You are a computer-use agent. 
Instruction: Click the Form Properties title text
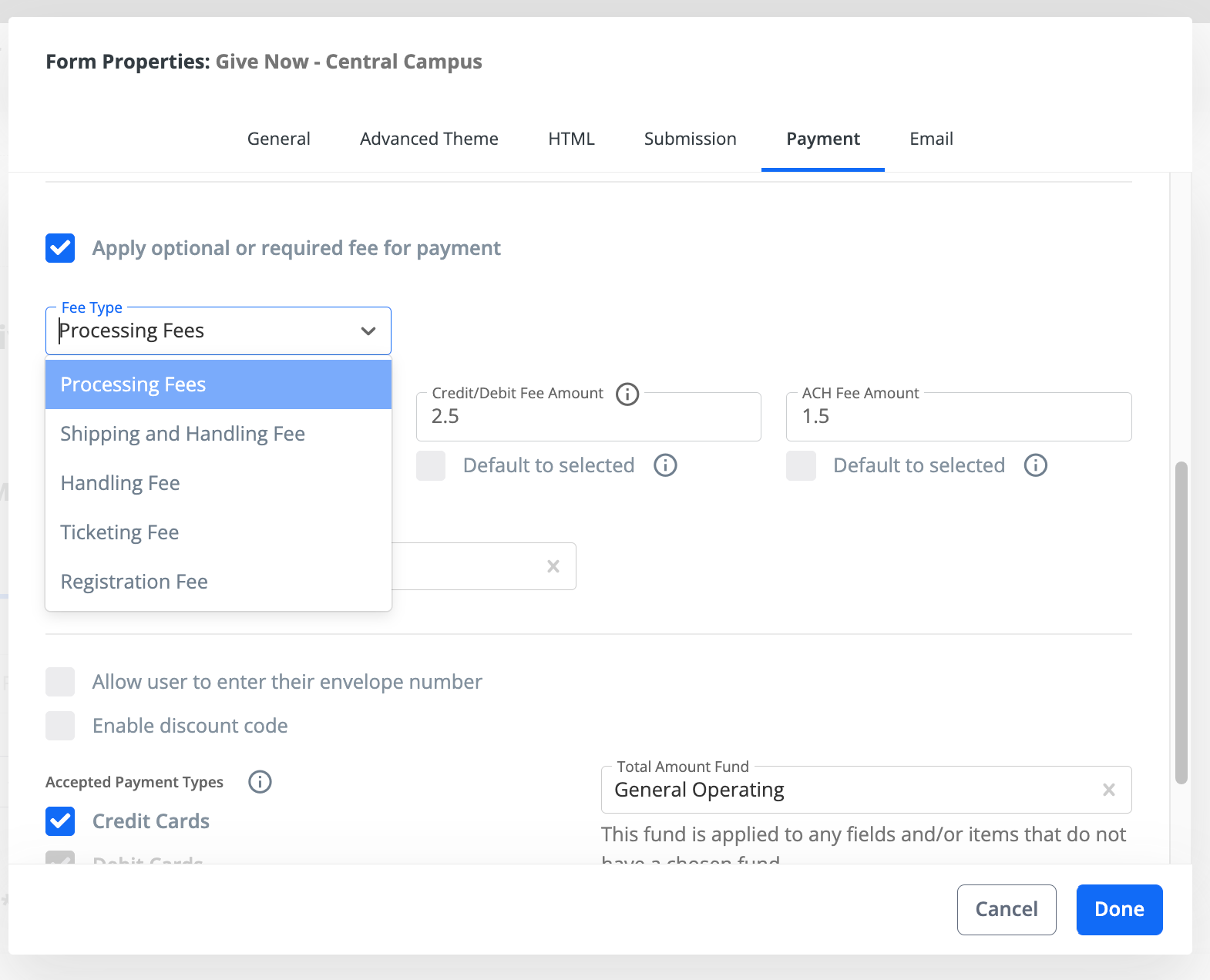264,62
